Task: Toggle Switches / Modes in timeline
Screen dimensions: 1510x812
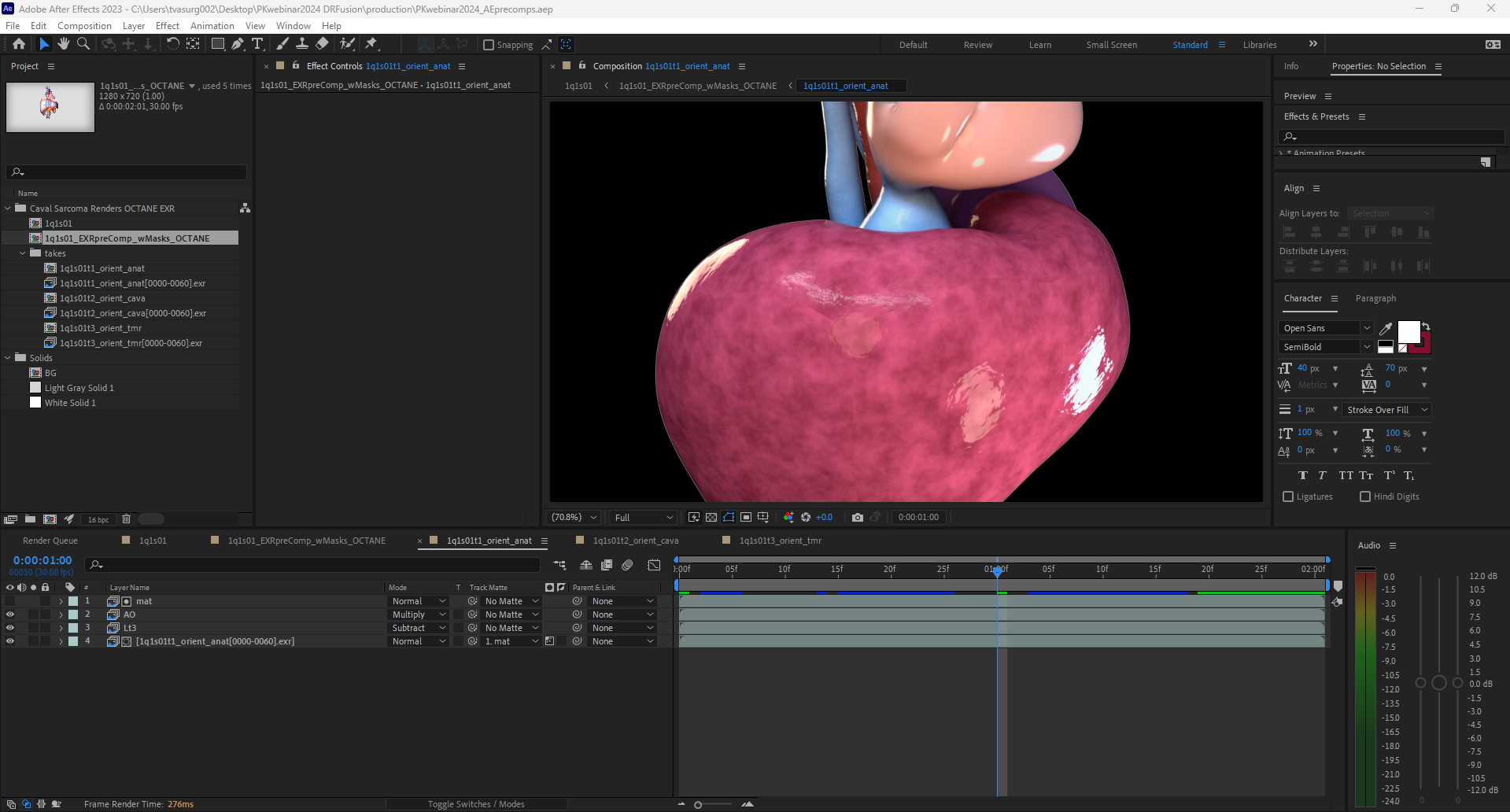Action: pyautogui.click(x=476, y=804)
